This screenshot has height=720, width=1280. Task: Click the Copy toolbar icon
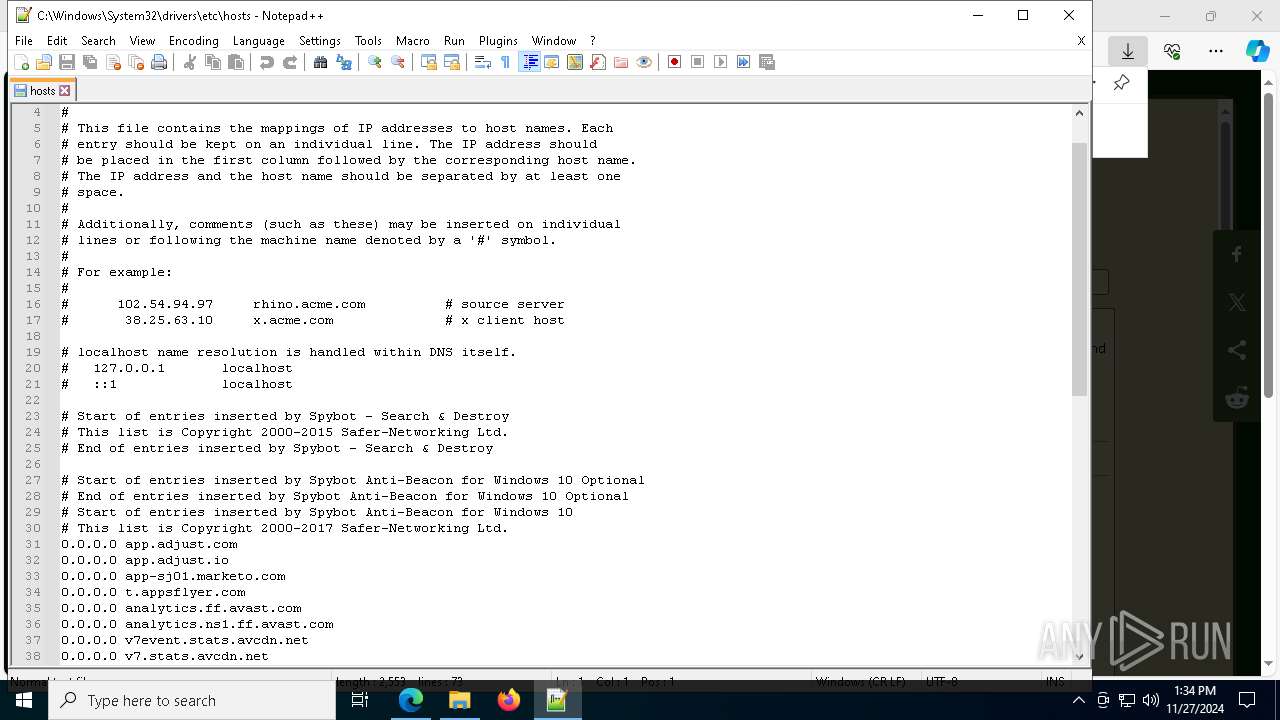[x=213, y=62]
